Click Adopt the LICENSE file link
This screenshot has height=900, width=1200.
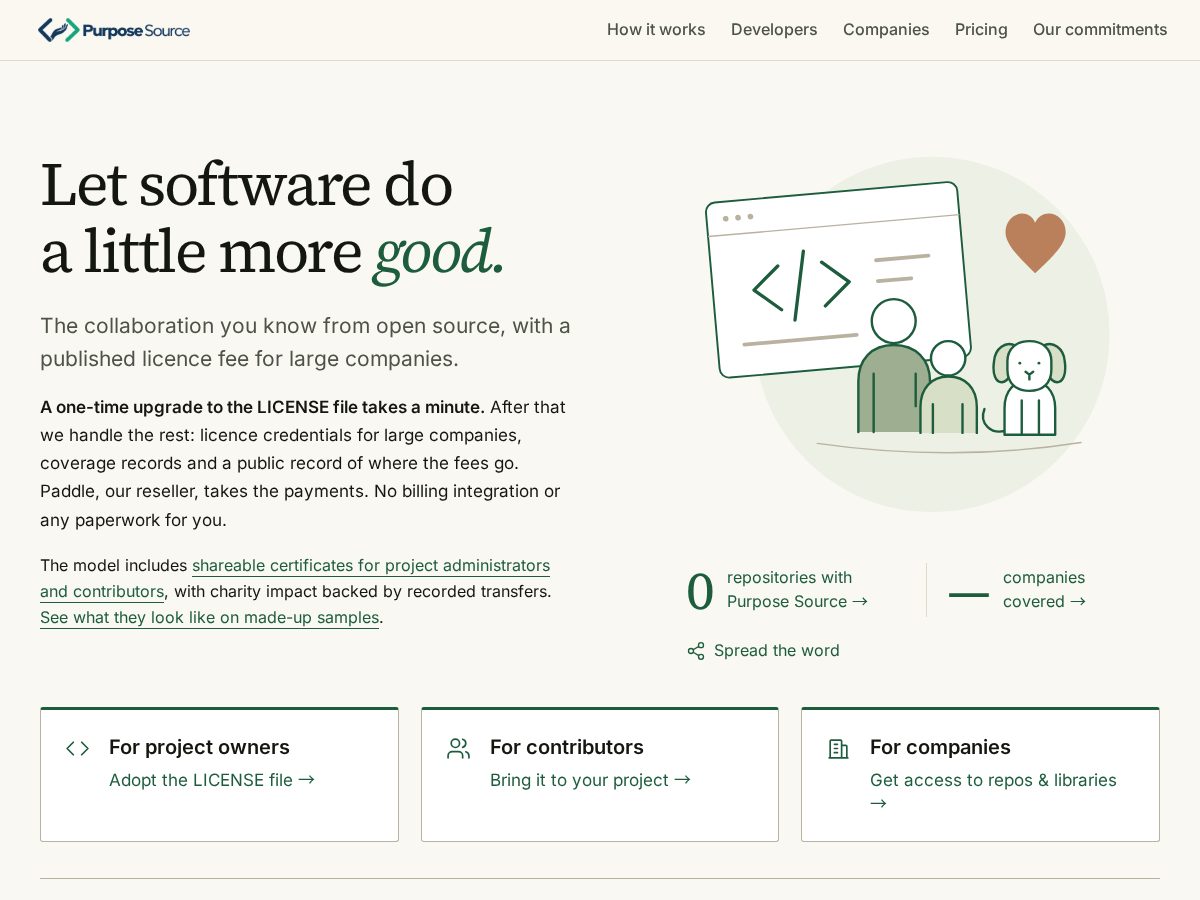[x=212, y=780]
